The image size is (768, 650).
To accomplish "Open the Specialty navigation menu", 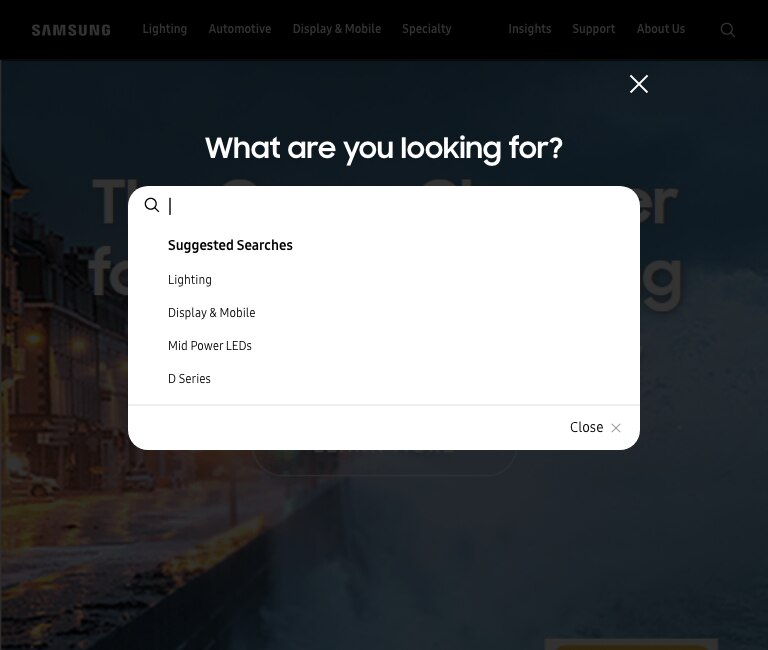I will pyautogui.click(x=427, y=29).
